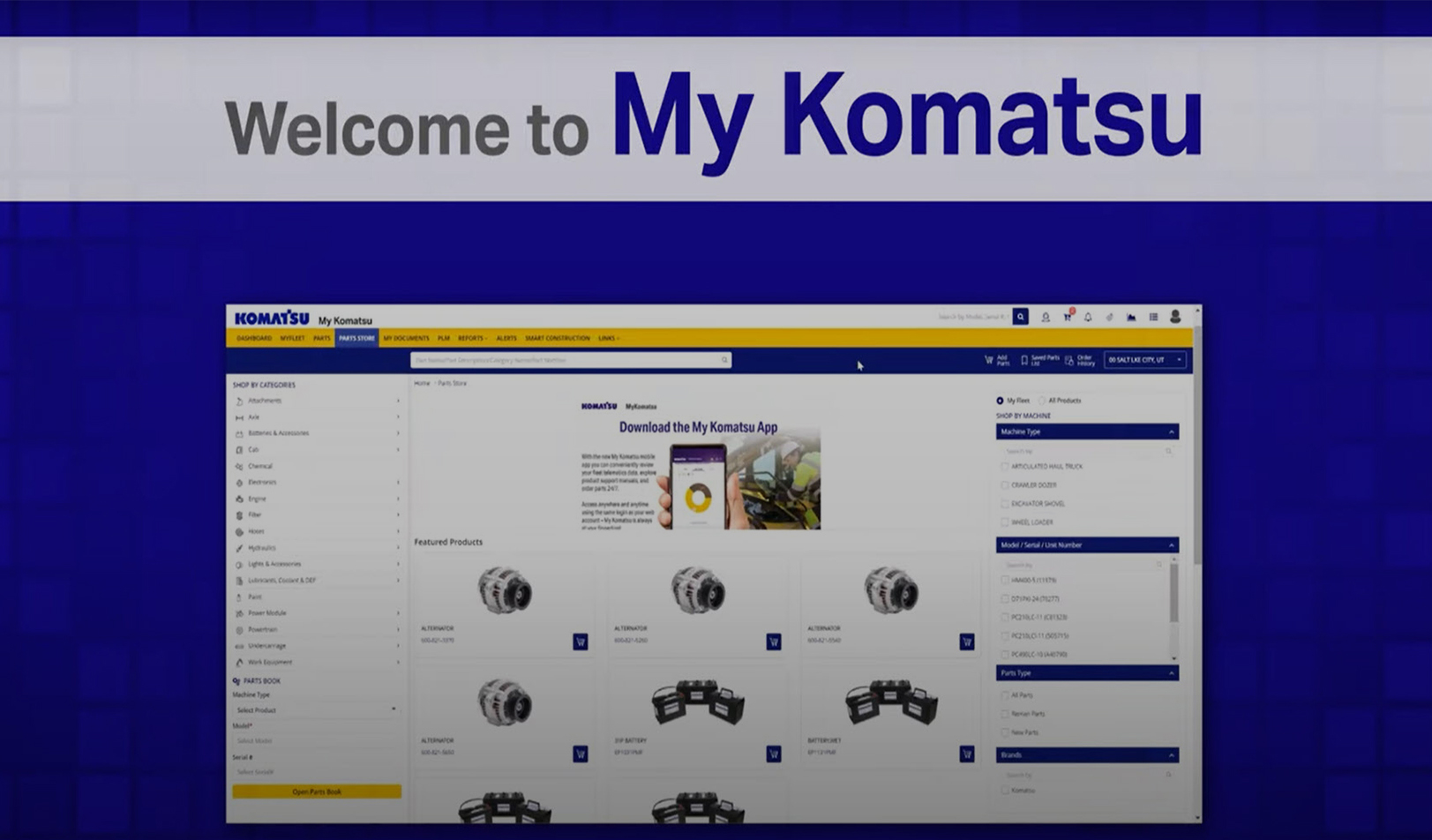Go to the Dashboard tab

[254, 338]
